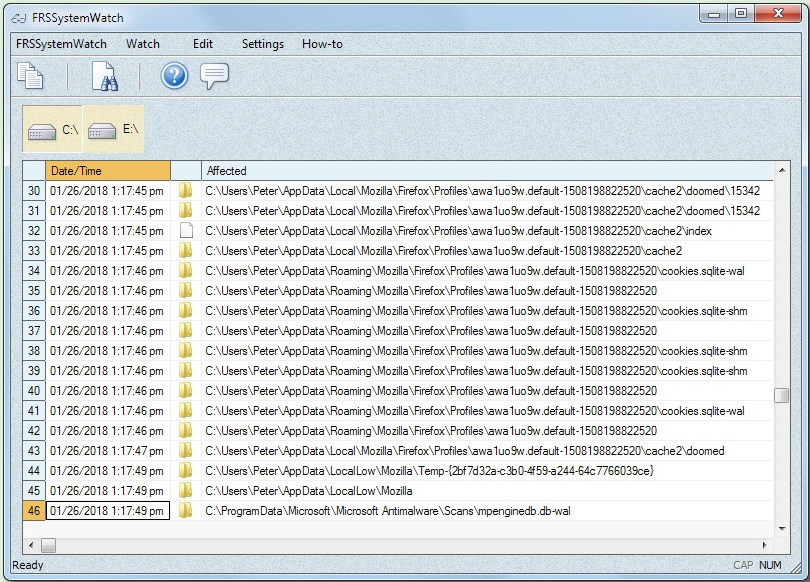
Task: Click the folder icon in row 42
Action: (x=186, y=431)
